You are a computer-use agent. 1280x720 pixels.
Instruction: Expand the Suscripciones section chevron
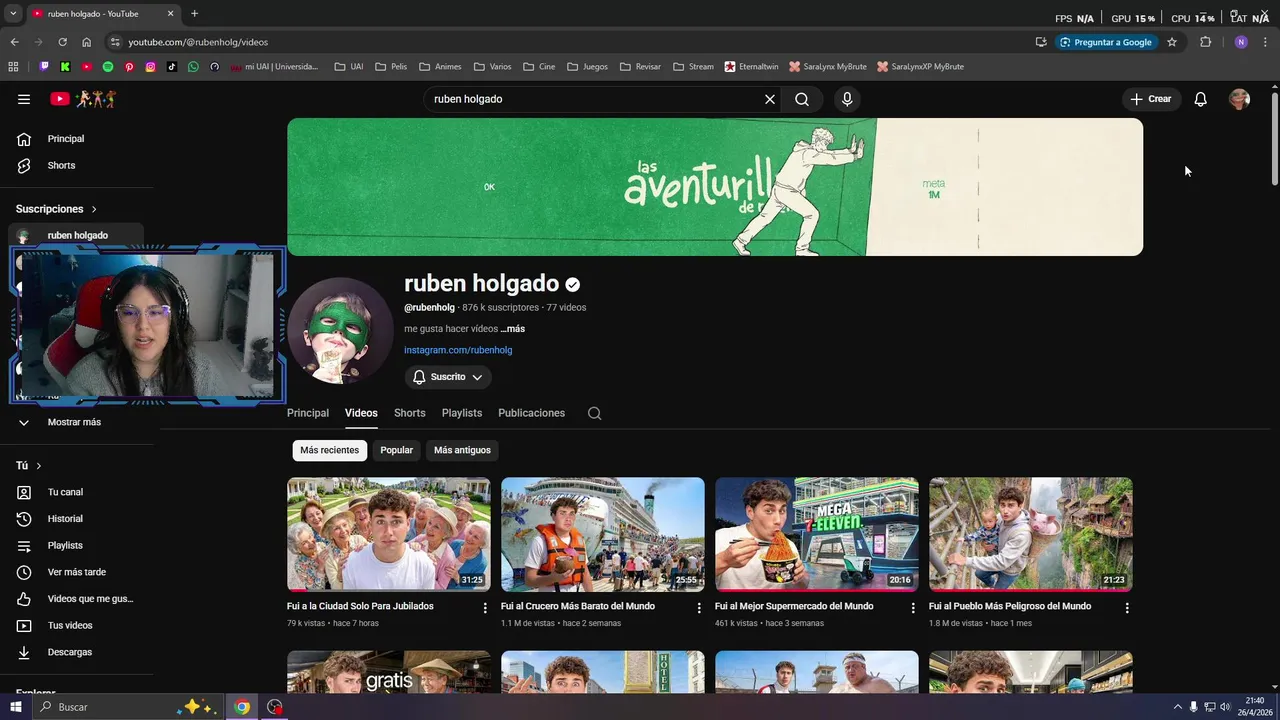[x=94, y=209]
